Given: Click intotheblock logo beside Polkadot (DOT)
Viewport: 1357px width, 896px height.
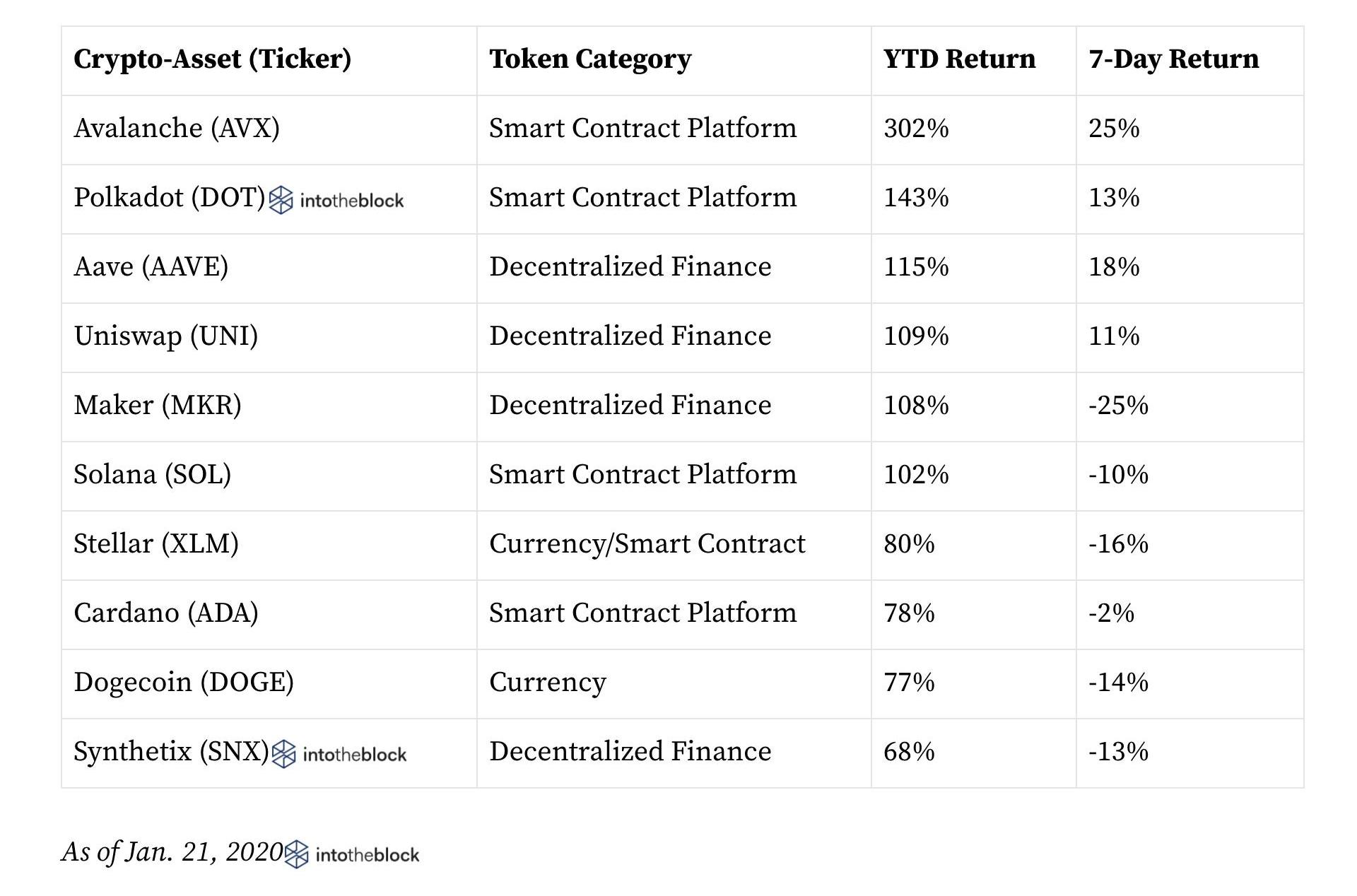Looking at the screenshot, I should point(336,200).
